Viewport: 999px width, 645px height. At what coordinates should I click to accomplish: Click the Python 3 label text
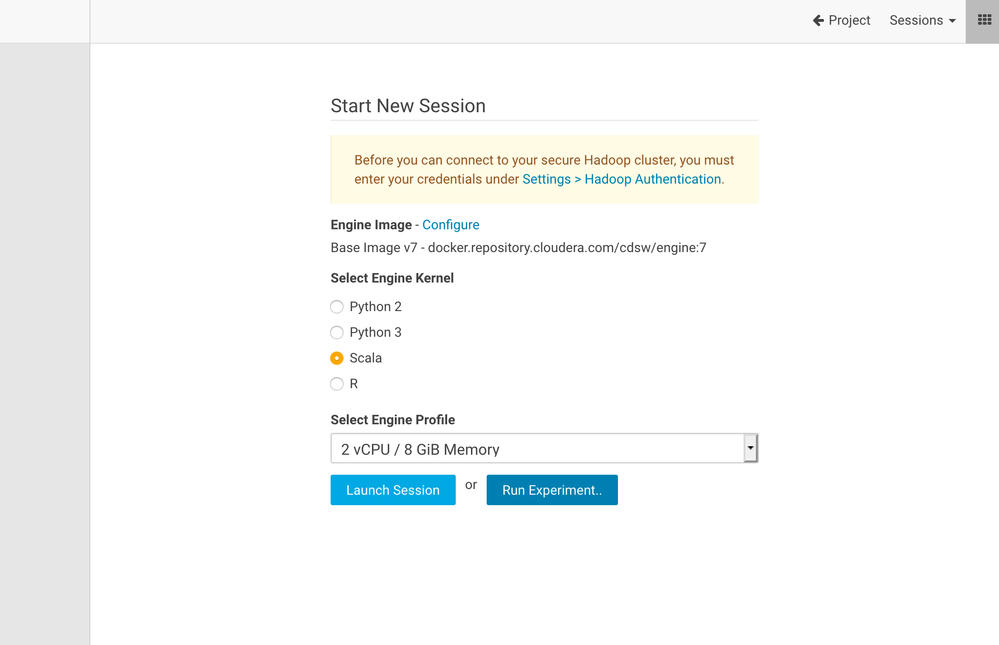pos(375,332)
